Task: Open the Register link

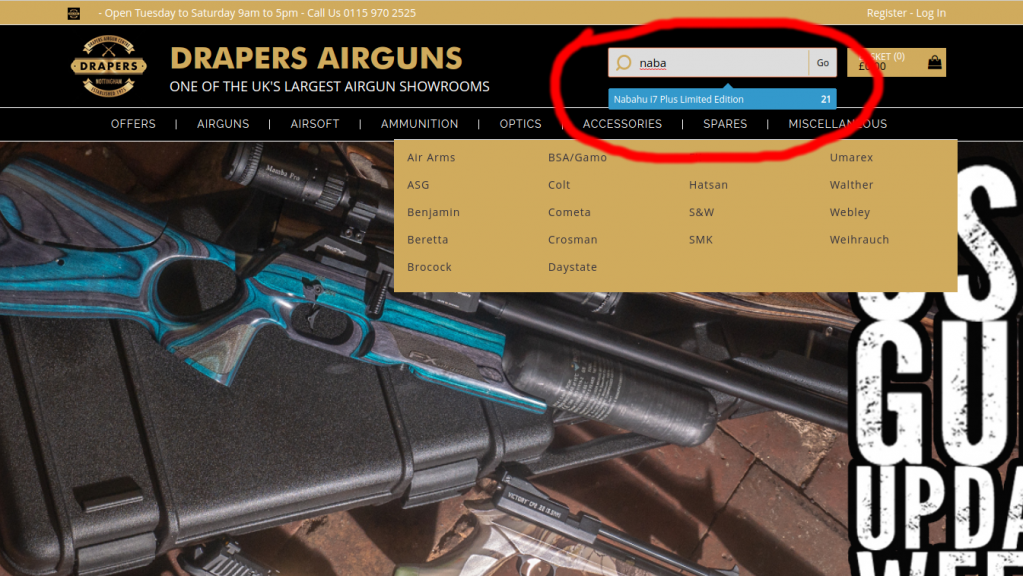Action: click(886, 13)
